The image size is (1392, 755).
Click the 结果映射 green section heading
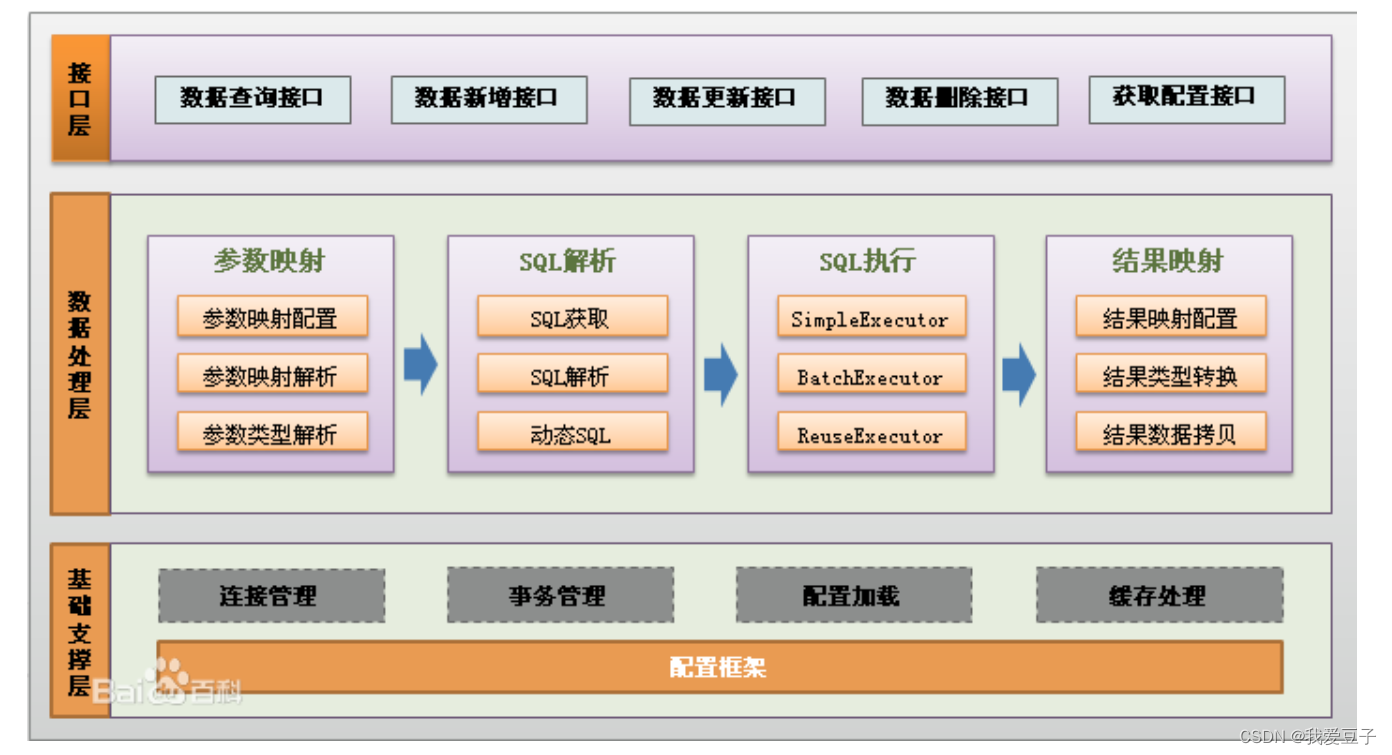click(1168, 262)
